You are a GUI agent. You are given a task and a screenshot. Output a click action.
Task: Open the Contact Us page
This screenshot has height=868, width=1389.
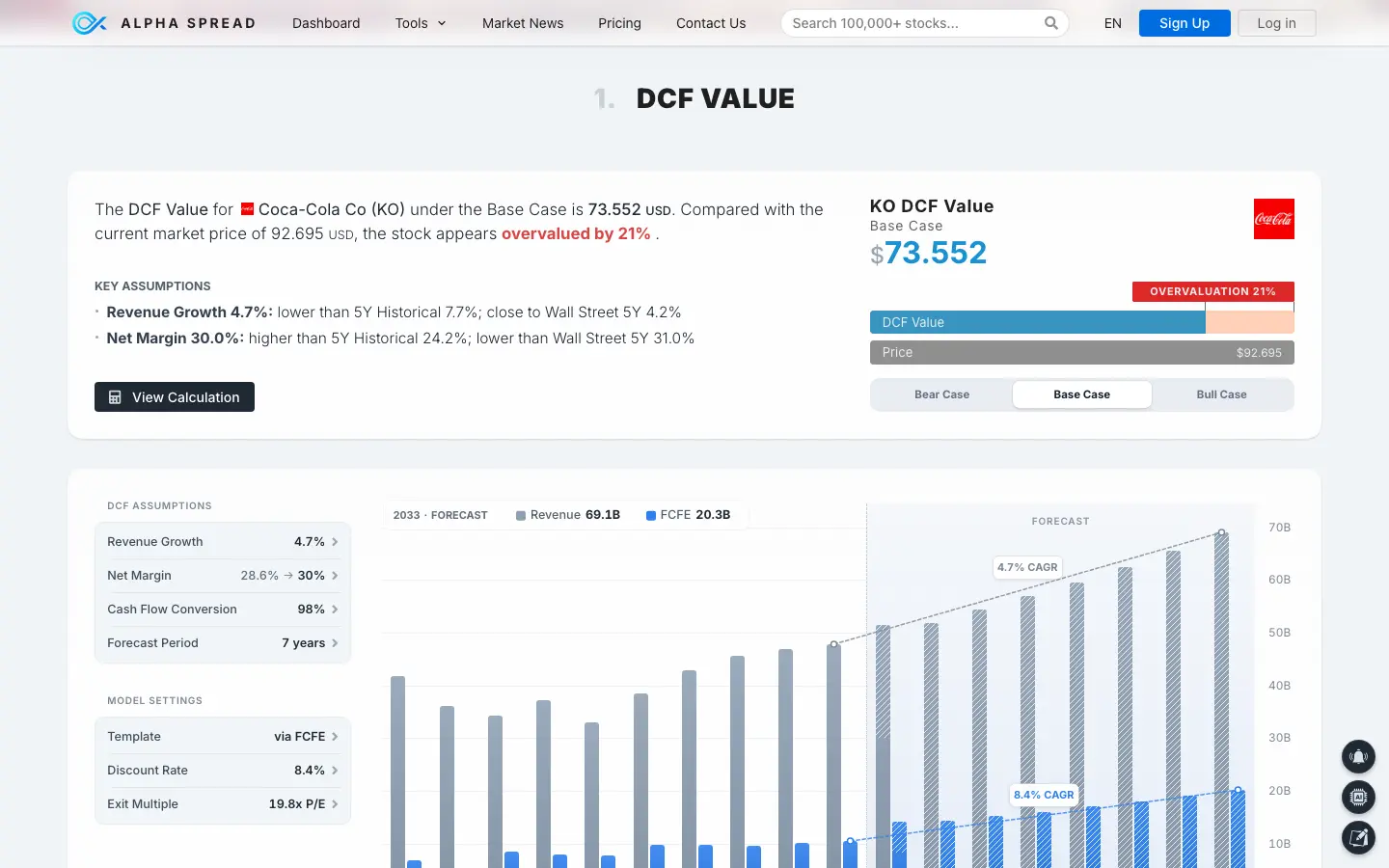tap(711, 23)
